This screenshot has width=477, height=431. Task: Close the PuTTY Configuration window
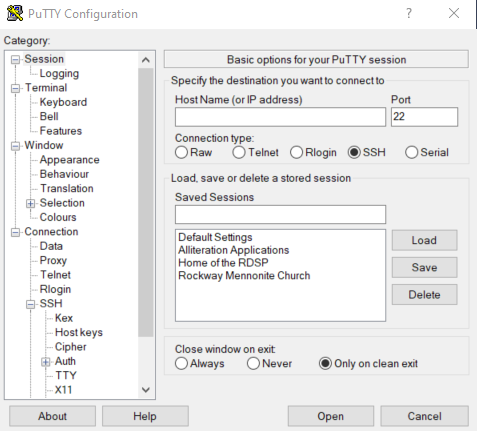click(x=454, y=13)
